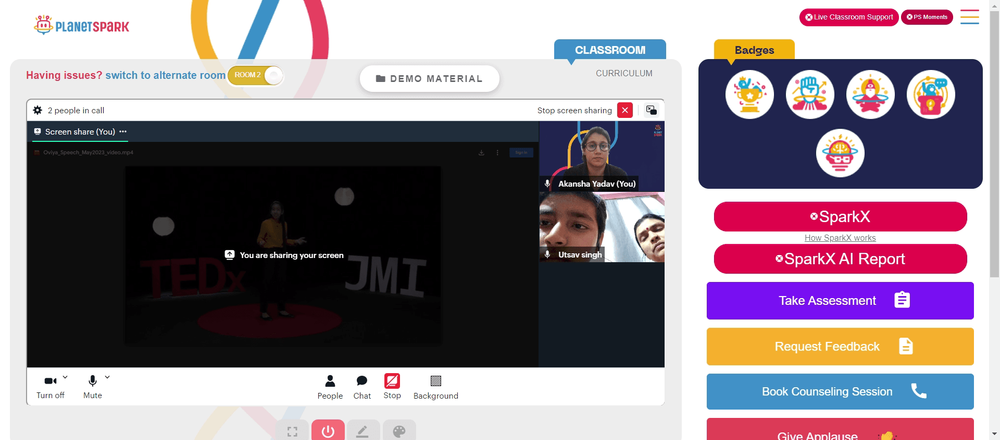The height and width of the screenshot is (440, 1000).
Task: Open the color palette tool
Action: pyautogui.click(x=399, y=431)
